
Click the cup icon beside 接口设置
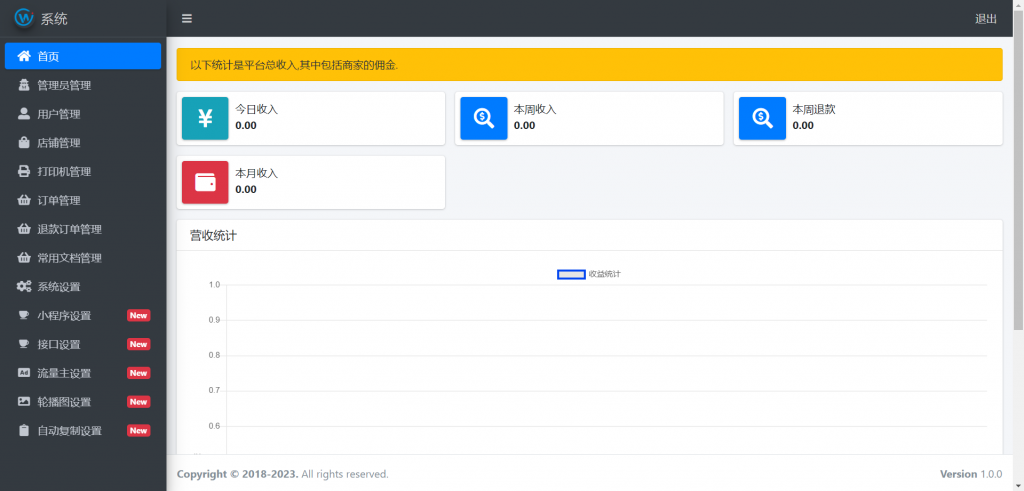click(24, 344)
